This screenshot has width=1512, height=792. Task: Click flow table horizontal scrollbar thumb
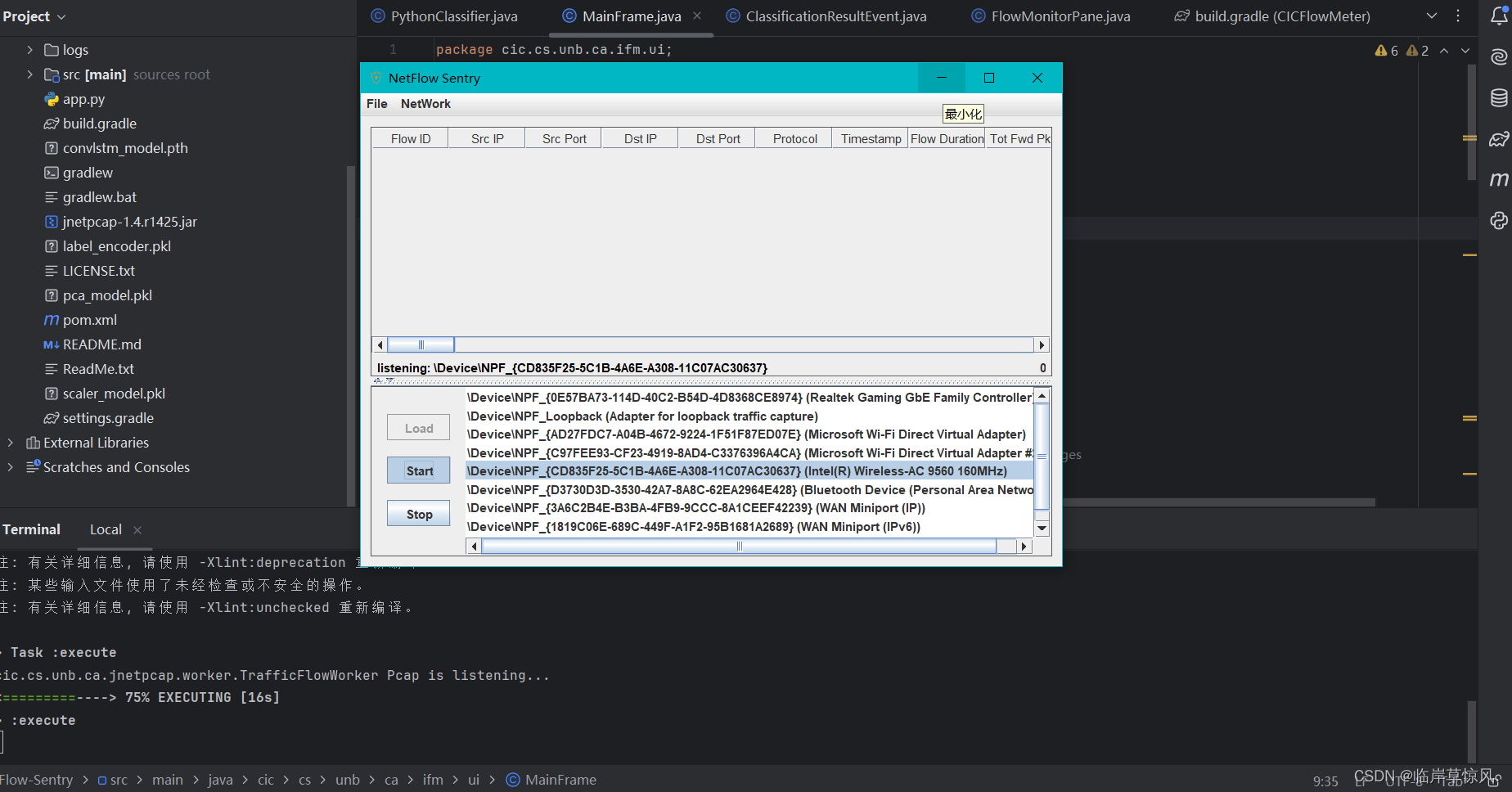pyautogui.click(x=421, y=344)
